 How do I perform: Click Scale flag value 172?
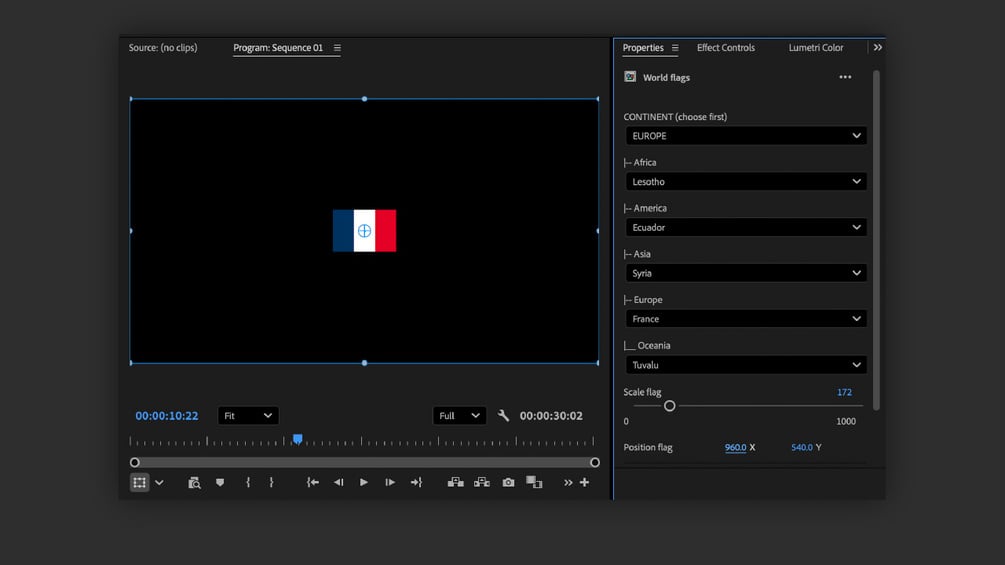coord(844,392)
